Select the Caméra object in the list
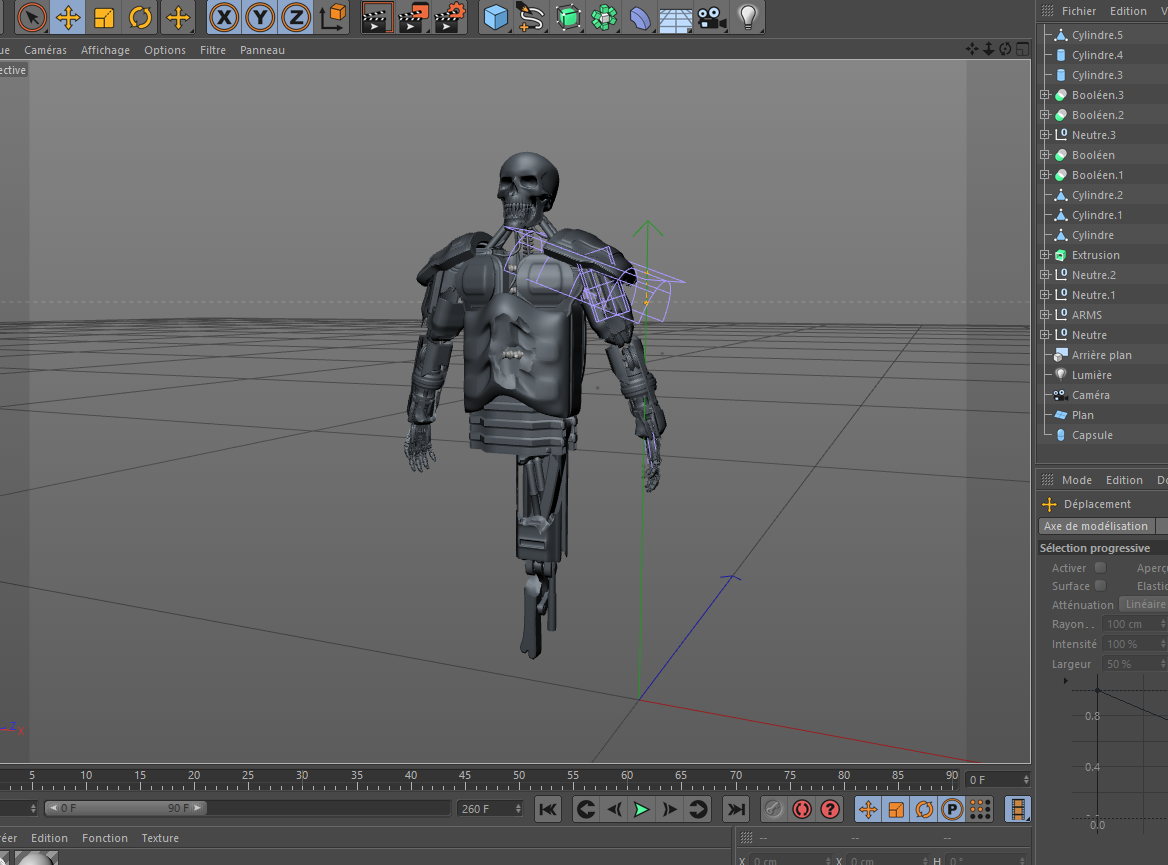1168x865 pixels. pyautogui.click(x=1091, y=395)
